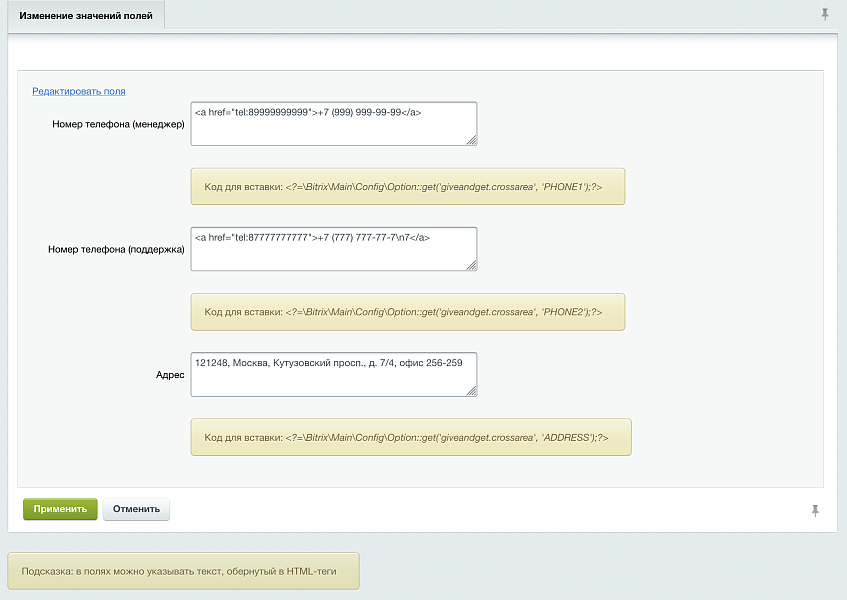
Task: Open the Изменение значений полей tab
Action: coord(86,16)
